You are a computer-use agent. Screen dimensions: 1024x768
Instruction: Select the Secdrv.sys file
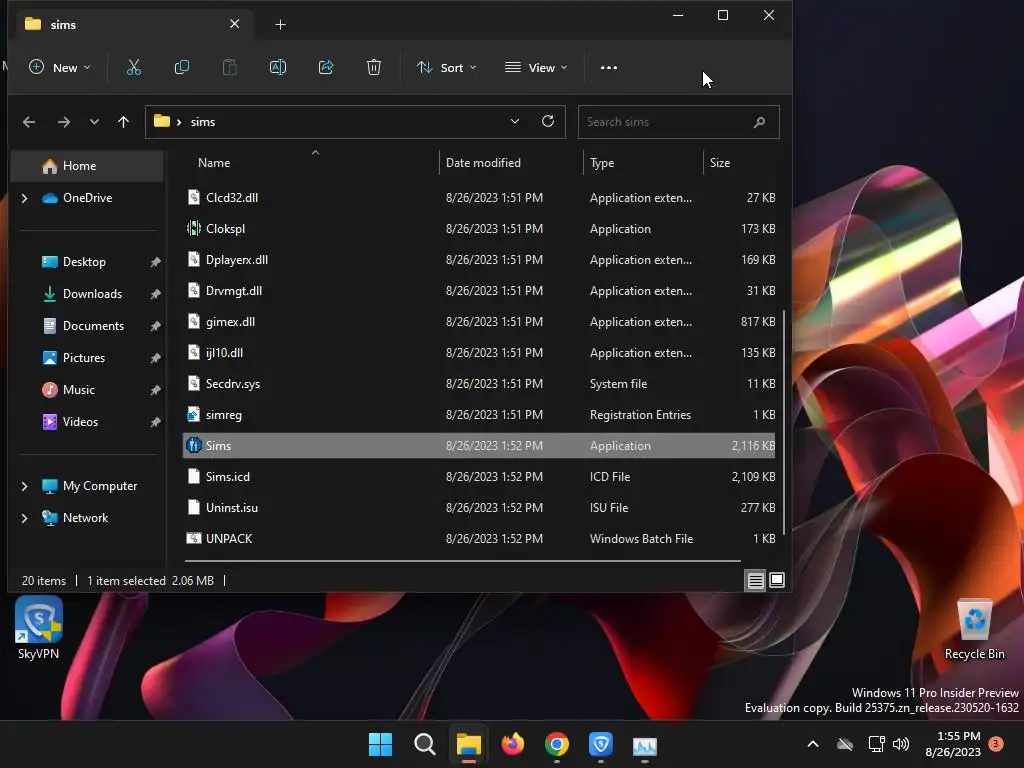coord(479,384)
